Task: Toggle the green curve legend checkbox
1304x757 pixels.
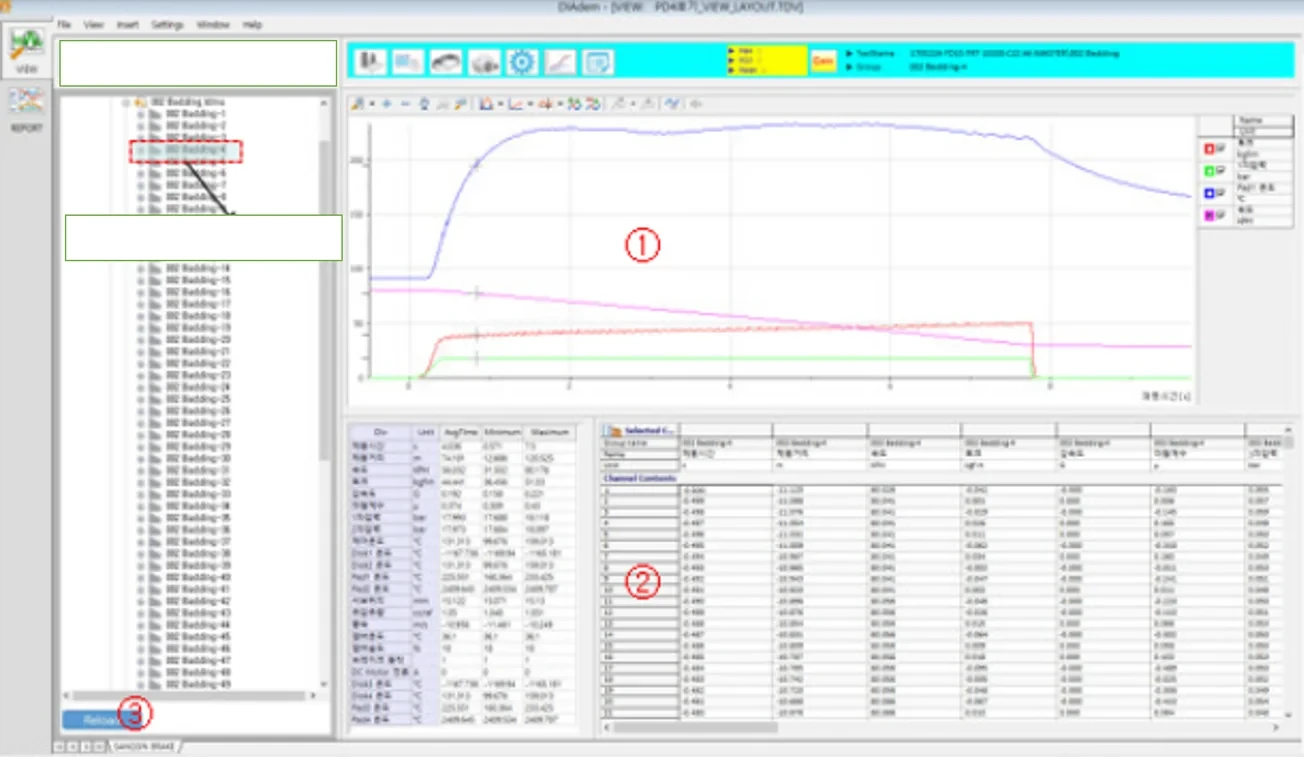Action: coord(1220,170)
